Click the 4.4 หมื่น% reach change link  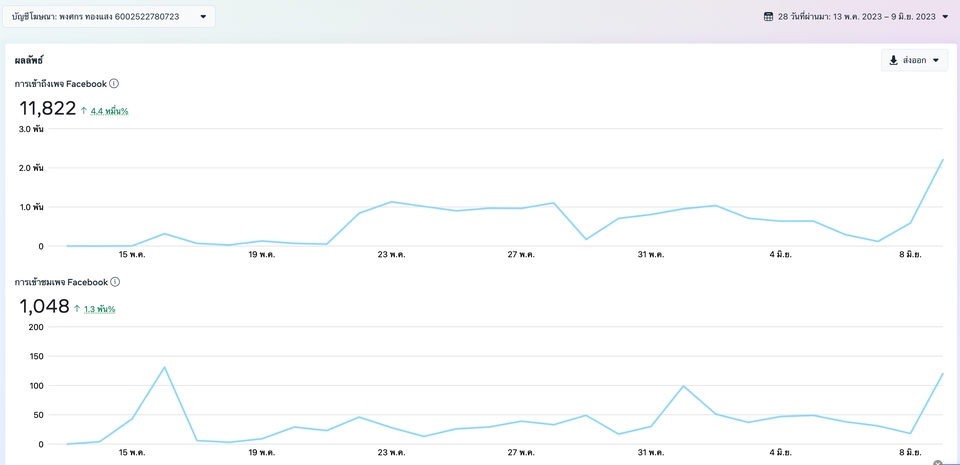(x=110, y=111)
